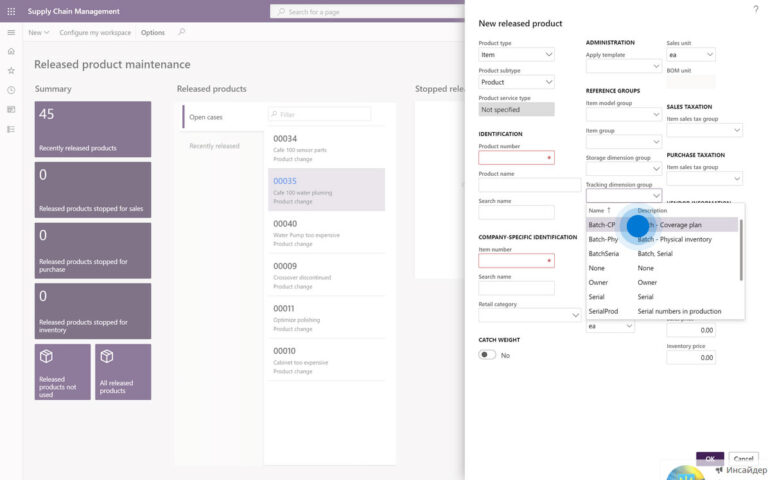Viewport: 768px width, 480px height.
Task: Click lookup list vertical scrollbar
Action: (741, 250)
